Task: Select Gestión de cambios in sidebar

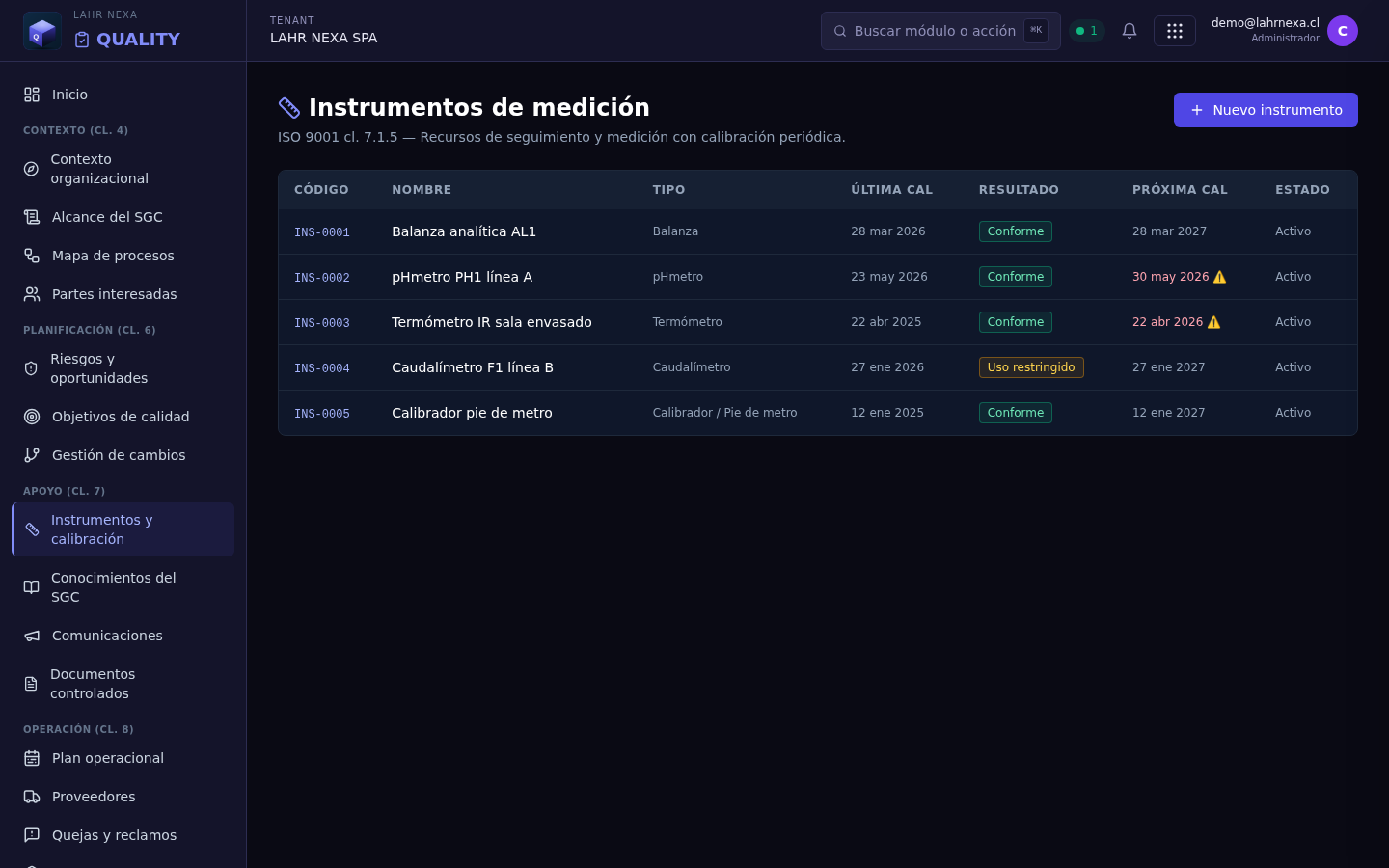Action: click(123, 455)
